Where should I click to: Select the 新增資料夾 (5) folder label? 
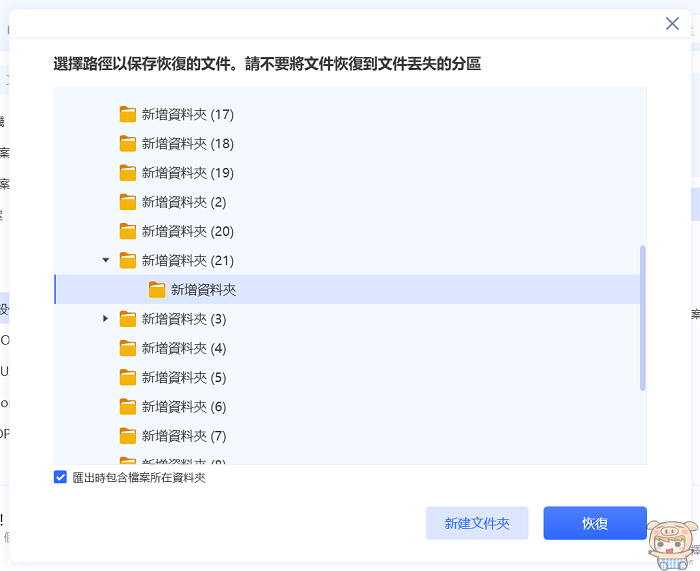click(184, 378)
